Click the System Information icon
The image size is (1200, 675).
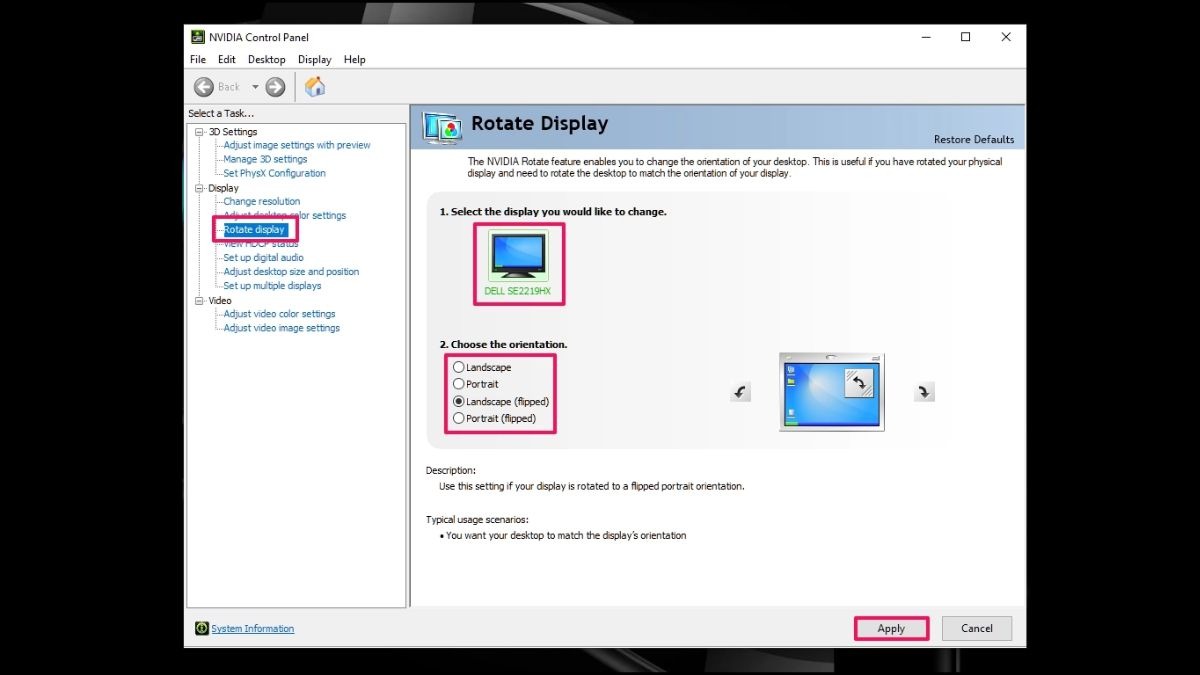(x=202, y=628)
